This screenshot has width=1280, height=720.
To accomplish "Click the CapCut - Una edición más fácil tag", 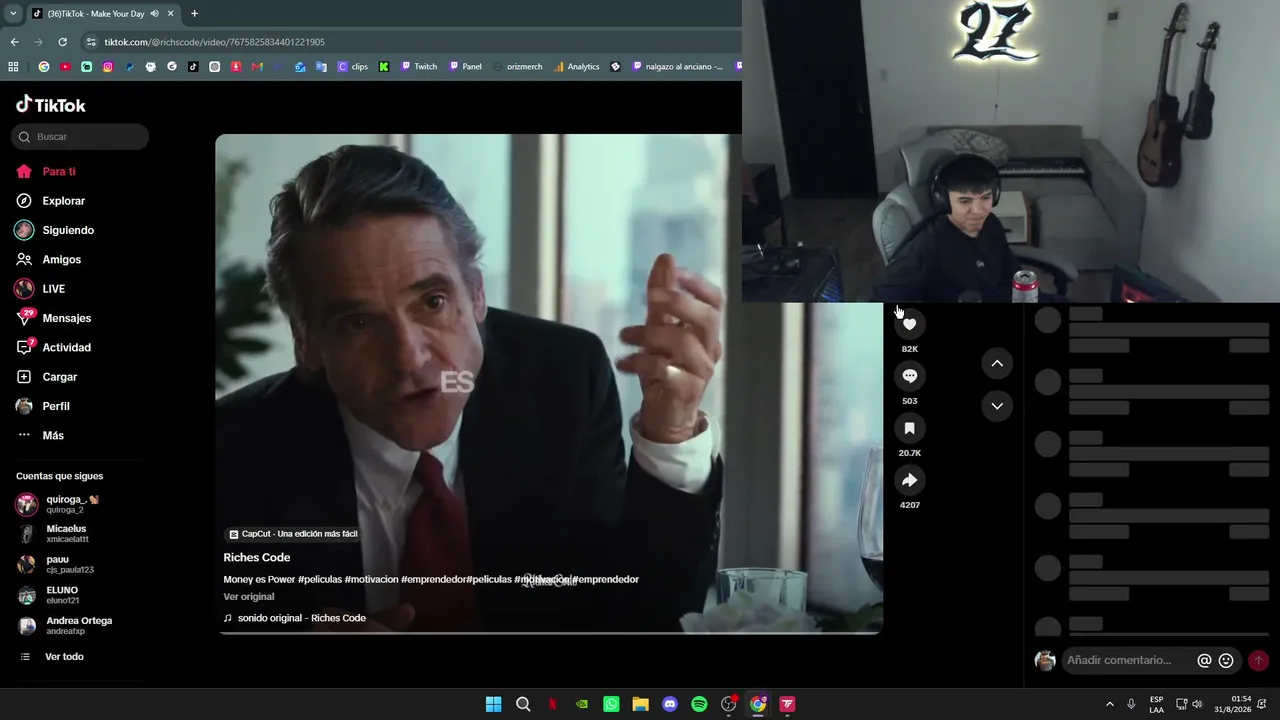I will [293, 534].
